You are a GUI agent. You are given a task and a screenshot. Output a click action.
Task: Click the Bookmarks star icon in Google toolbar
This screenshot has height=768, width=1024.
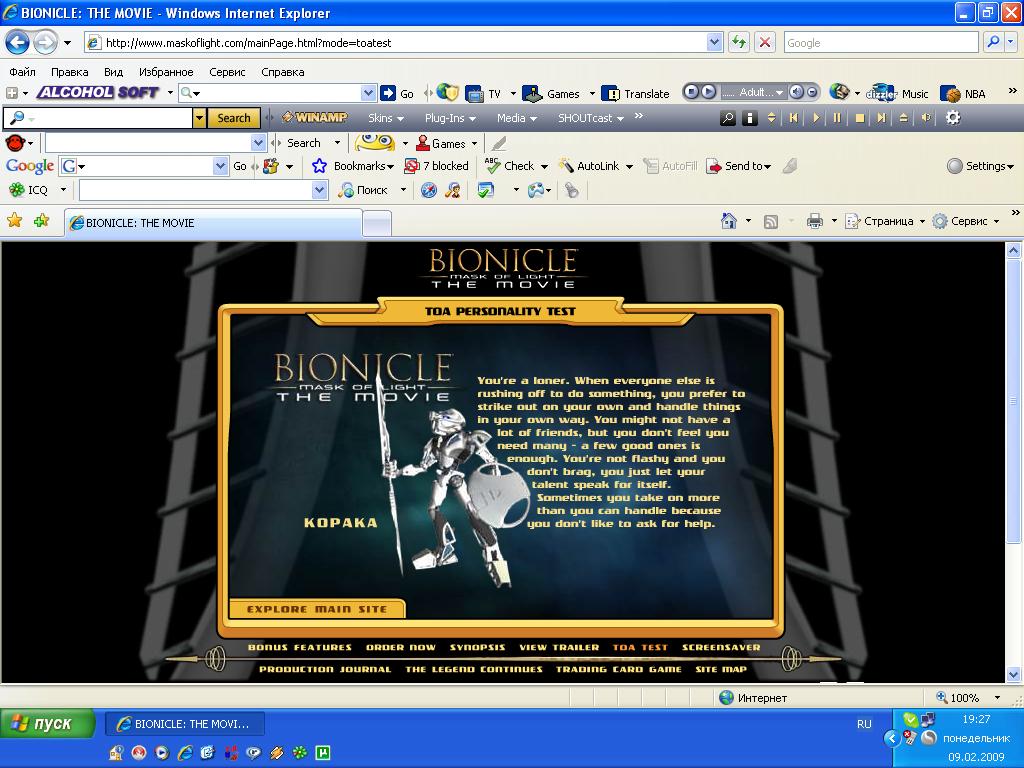(x=319, y=166)
